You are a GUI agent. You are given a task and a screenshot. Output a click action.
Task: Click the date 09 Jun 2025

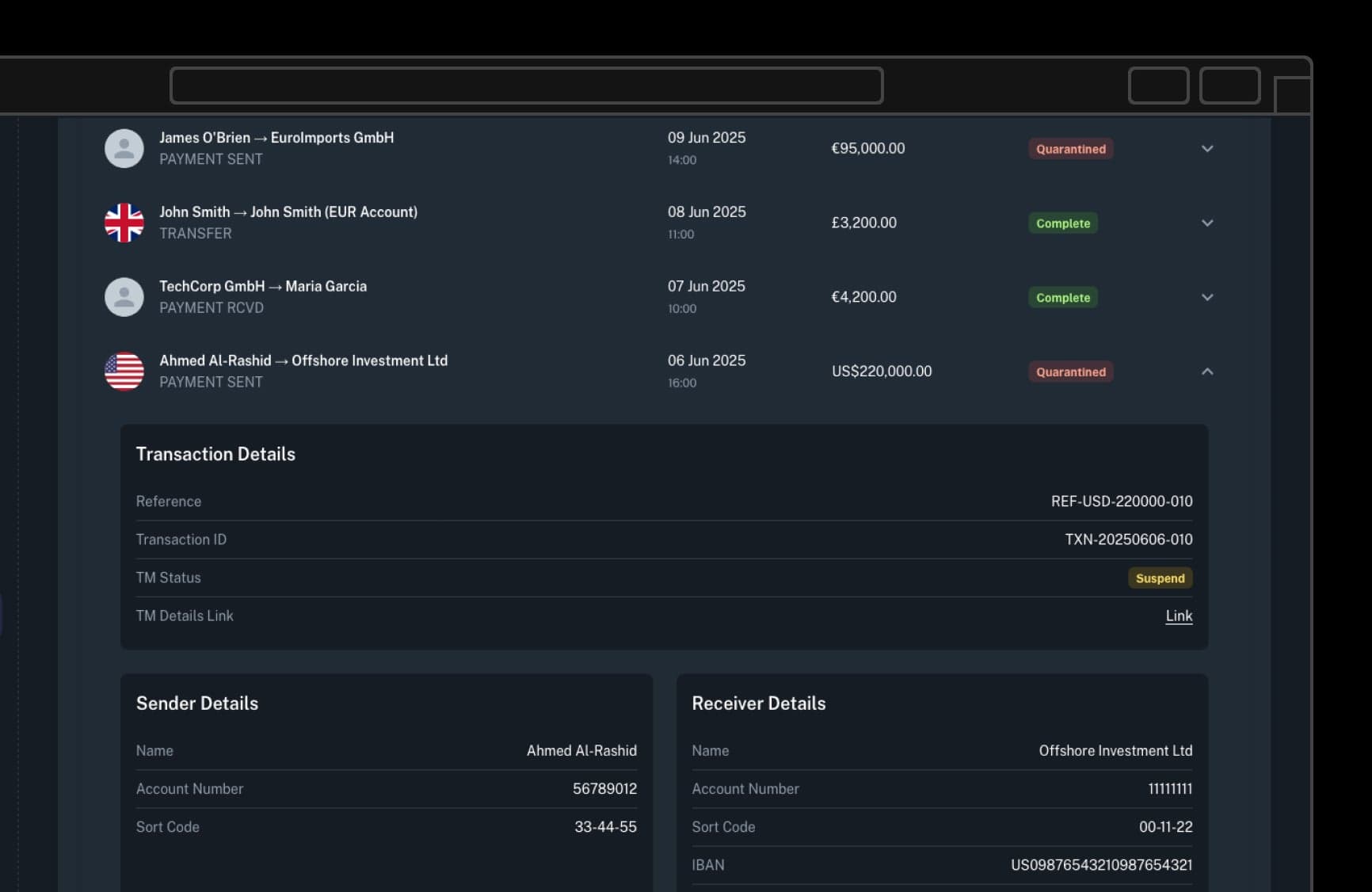pyautogui.click(x=707, y=138)
